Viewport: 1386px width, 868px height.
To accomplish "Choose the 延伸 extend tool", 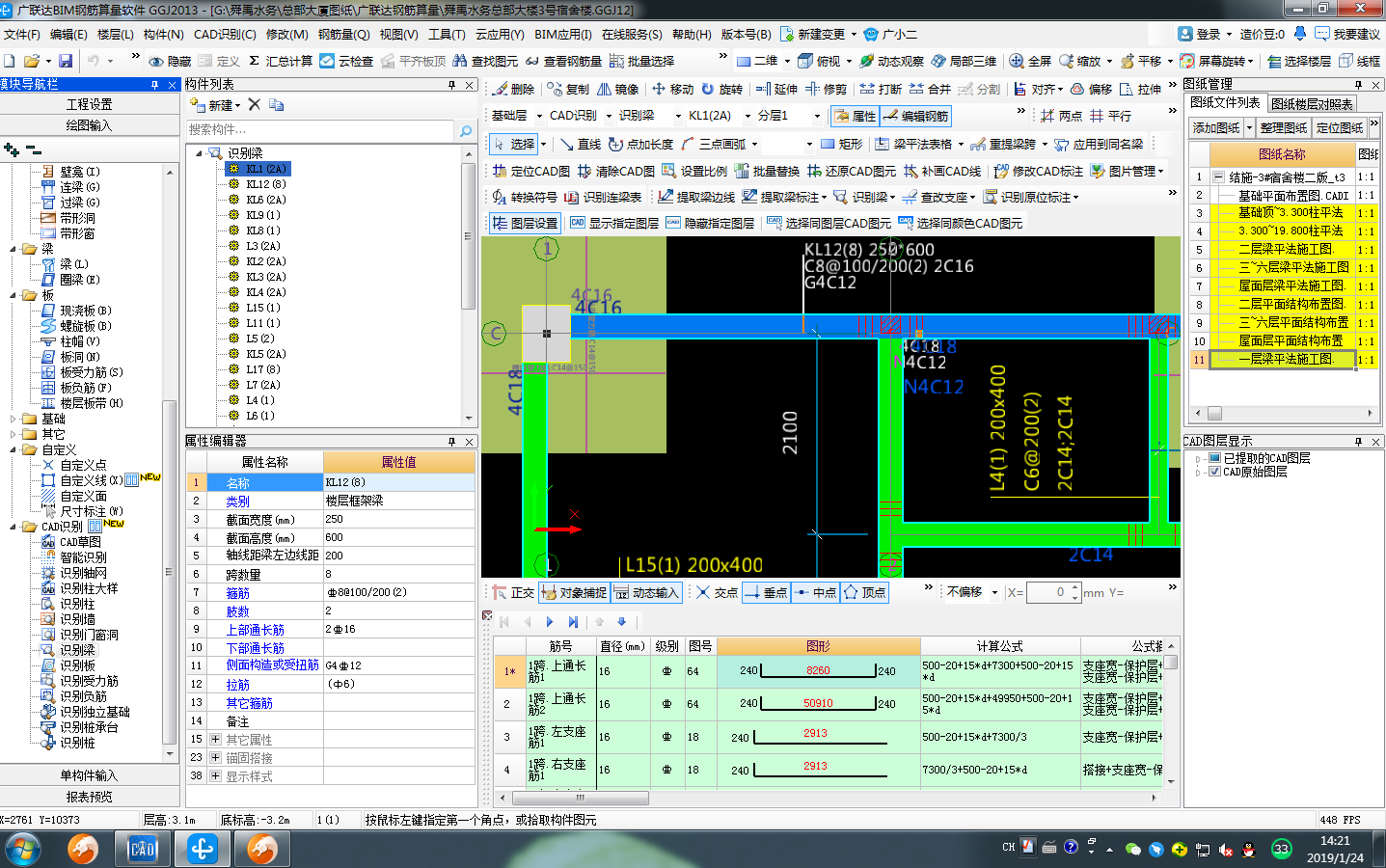I will tap(776, 89).
